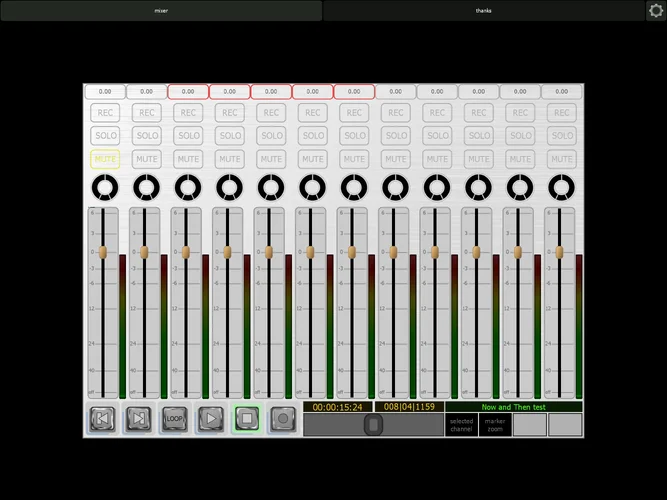
Task: Open settings with the gear icon
Action: pyautogui.click(x=655, y=10)
